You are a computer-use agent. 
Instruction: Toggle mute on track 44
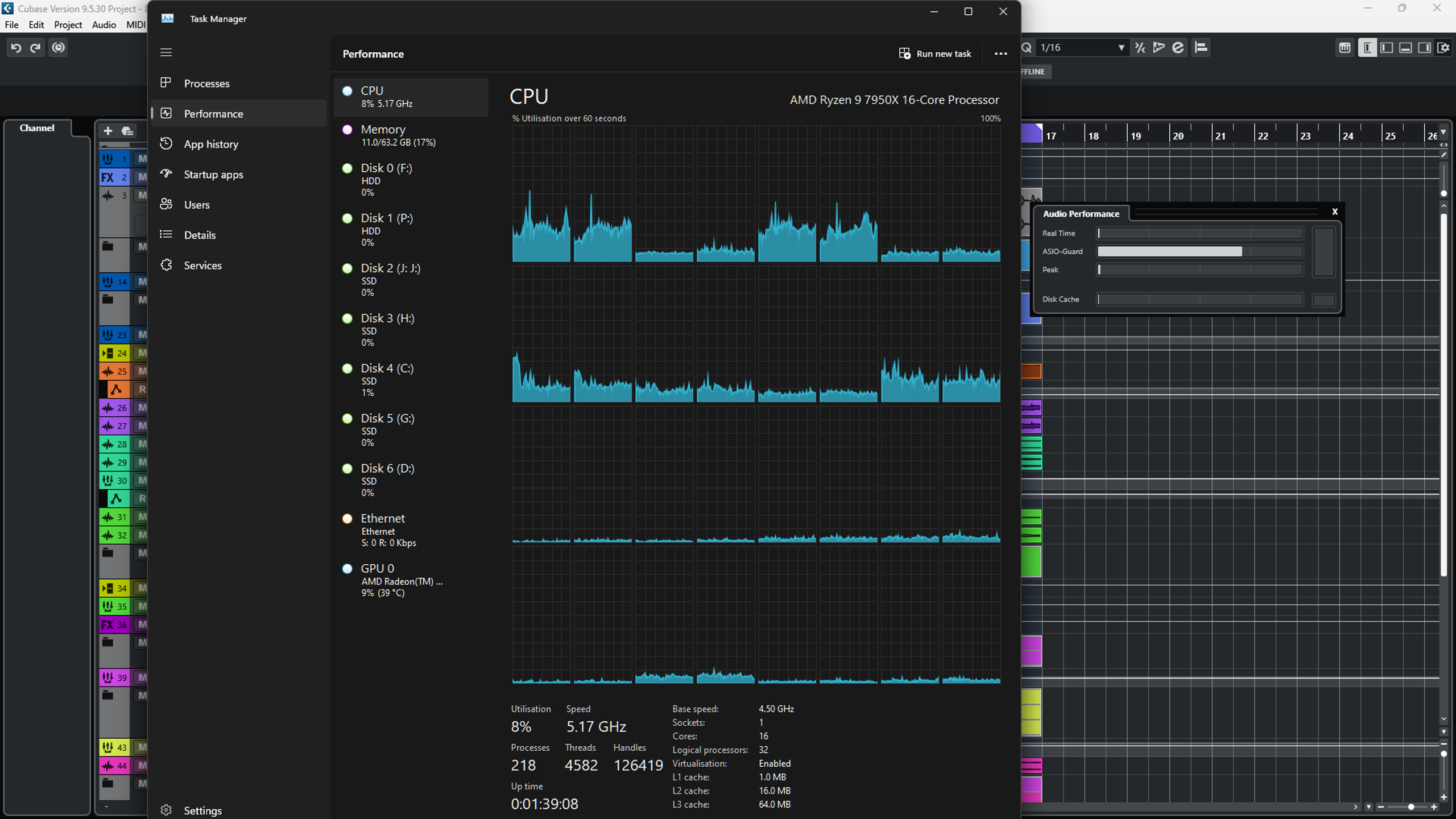(142, 765)
